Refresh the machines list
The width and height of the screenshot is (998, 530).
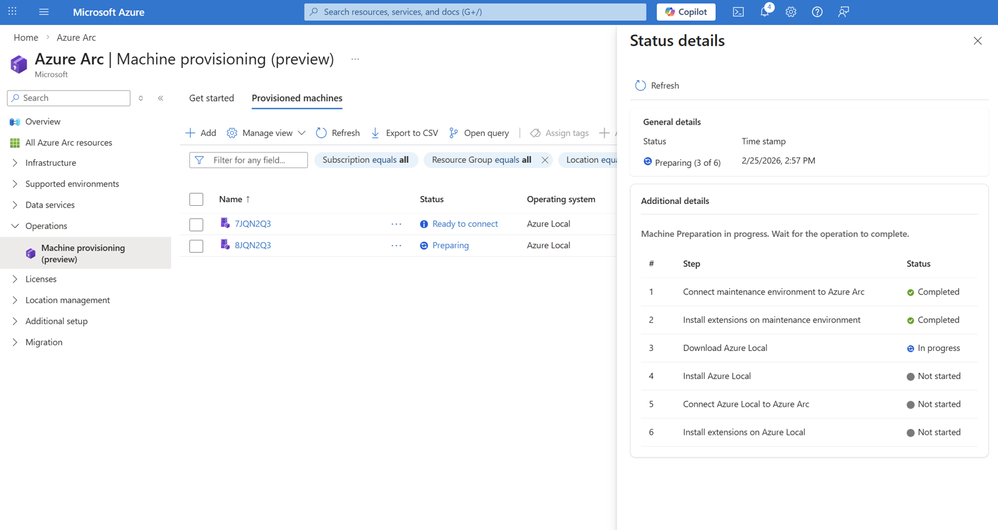tap(338, 133)
